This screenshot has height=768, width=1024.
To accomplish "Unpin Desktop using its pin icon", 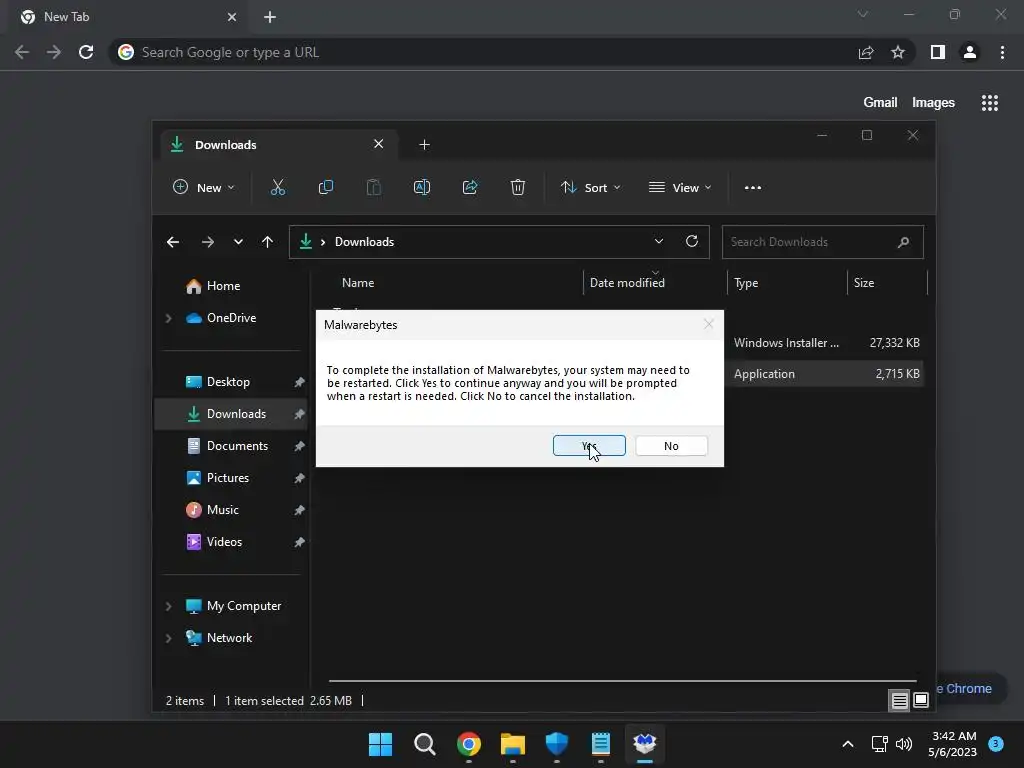I will [x=299, y=382].
